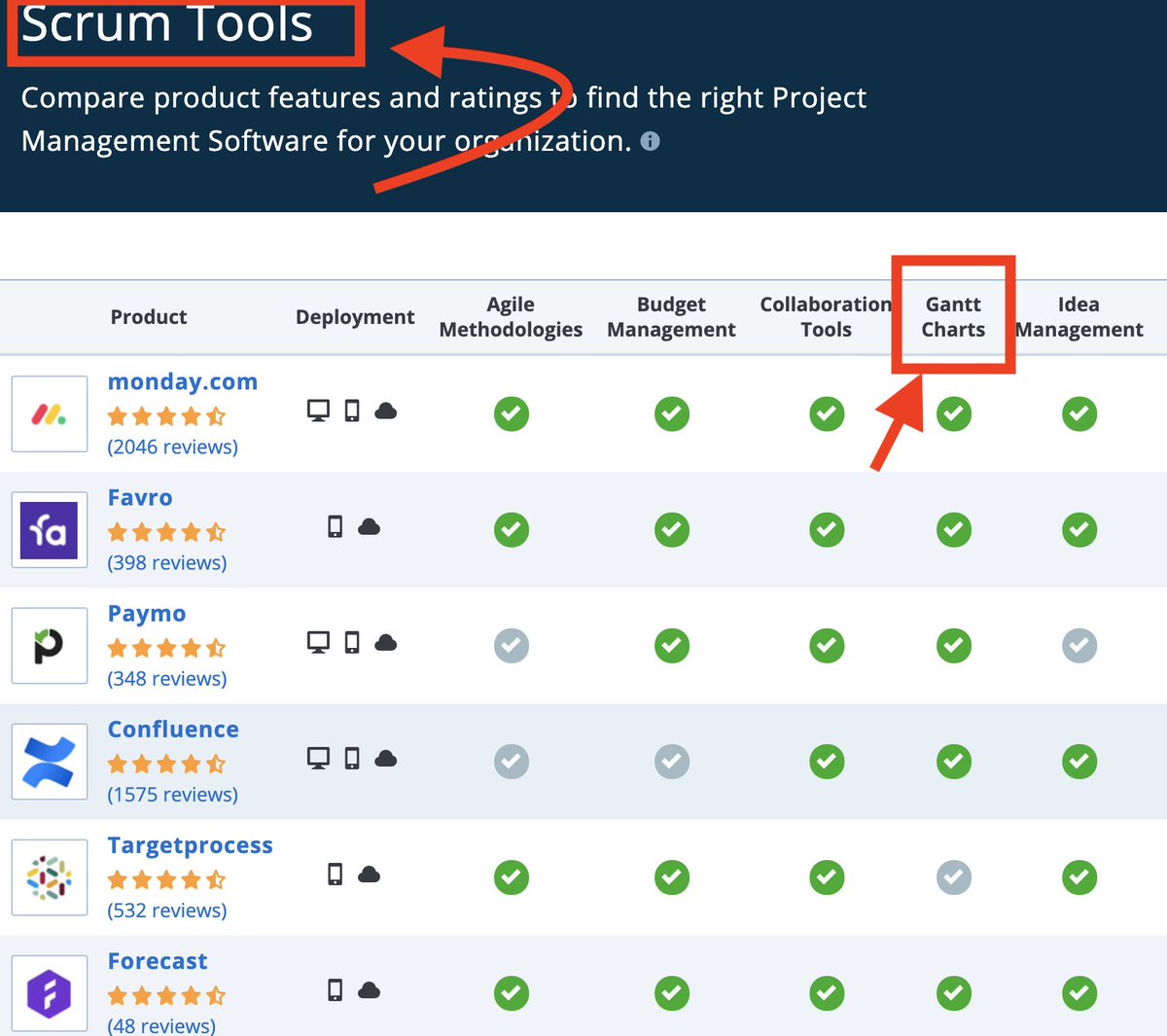
Task: Click monday.com's star rating
Action: click(166, 416)
